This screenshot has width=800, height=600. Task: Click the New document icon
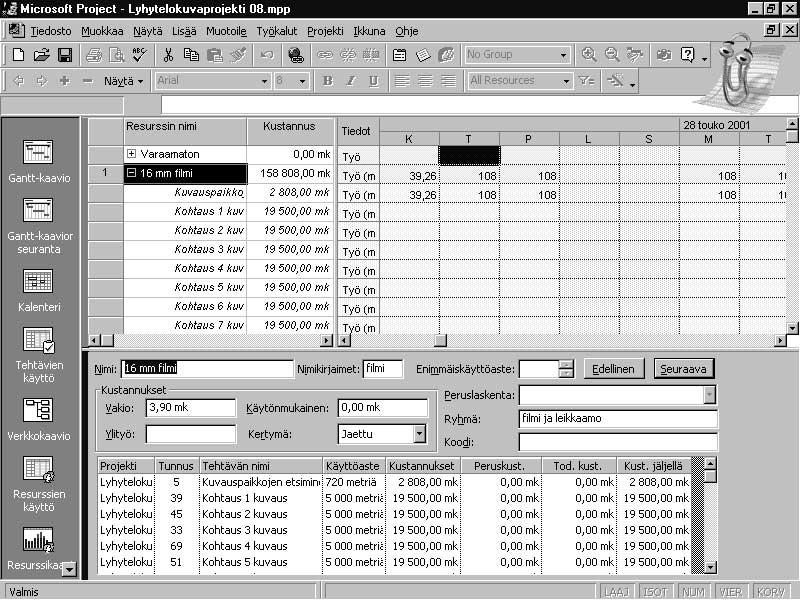coord(18,55)
